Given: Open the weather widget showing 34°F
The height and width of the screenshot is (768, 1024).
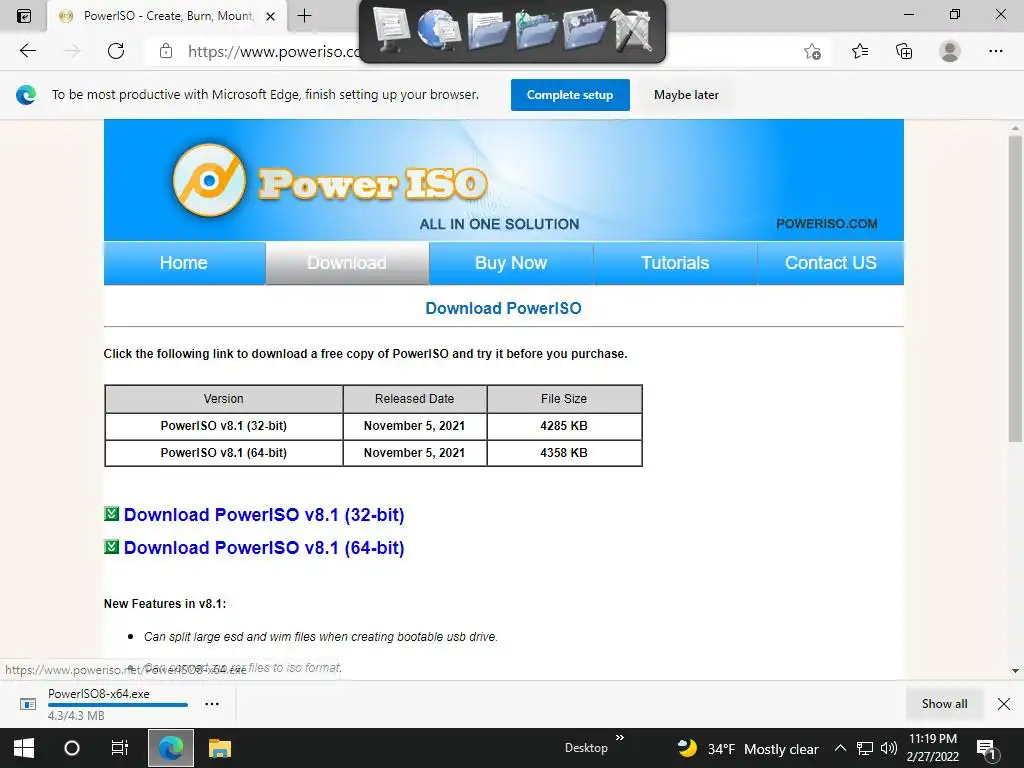Looking at the screenshot, I should [x=748, y=748].
